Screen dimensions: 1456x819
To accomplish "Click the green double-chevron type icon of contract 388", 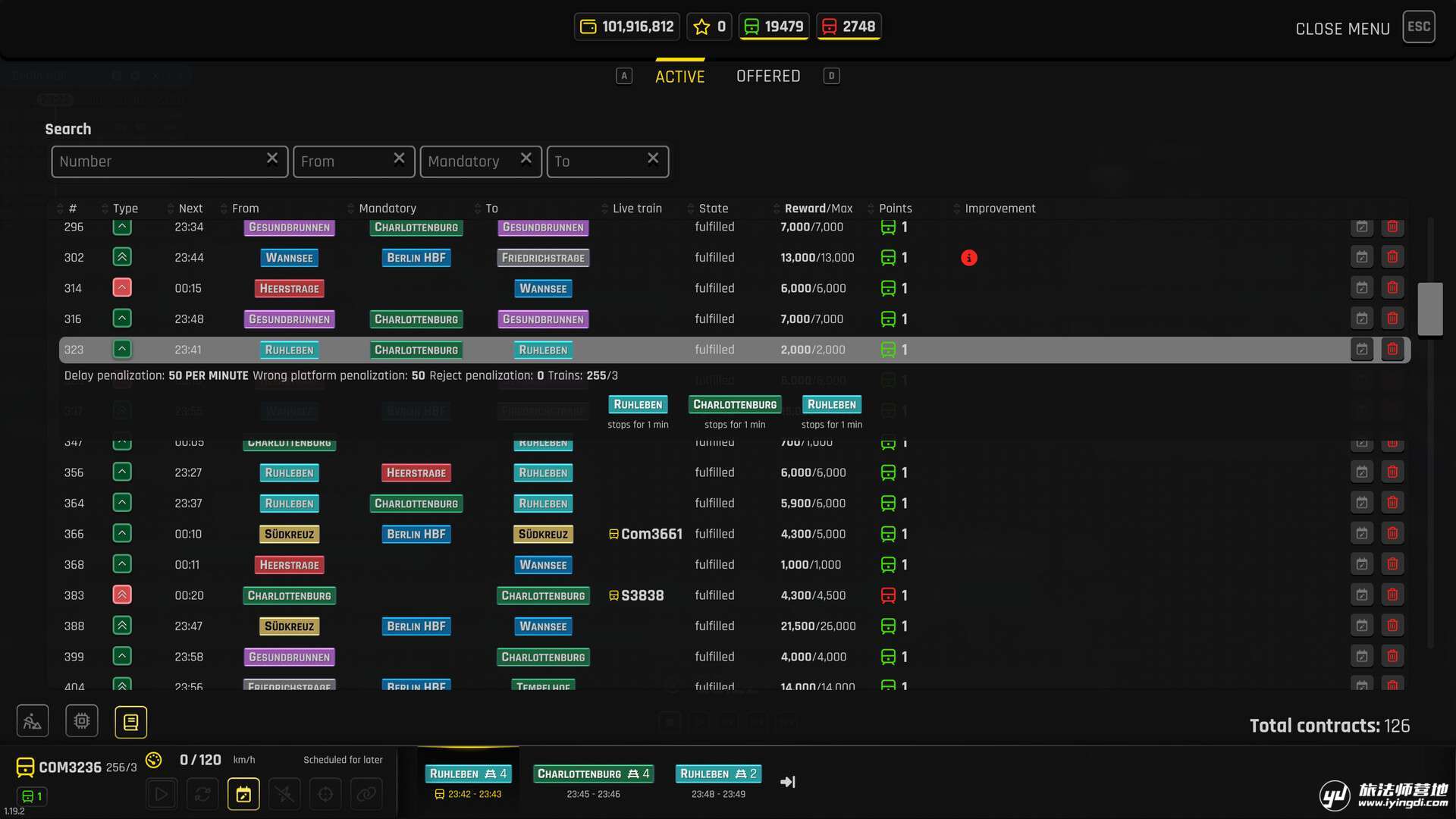I will tap(122, 626).
